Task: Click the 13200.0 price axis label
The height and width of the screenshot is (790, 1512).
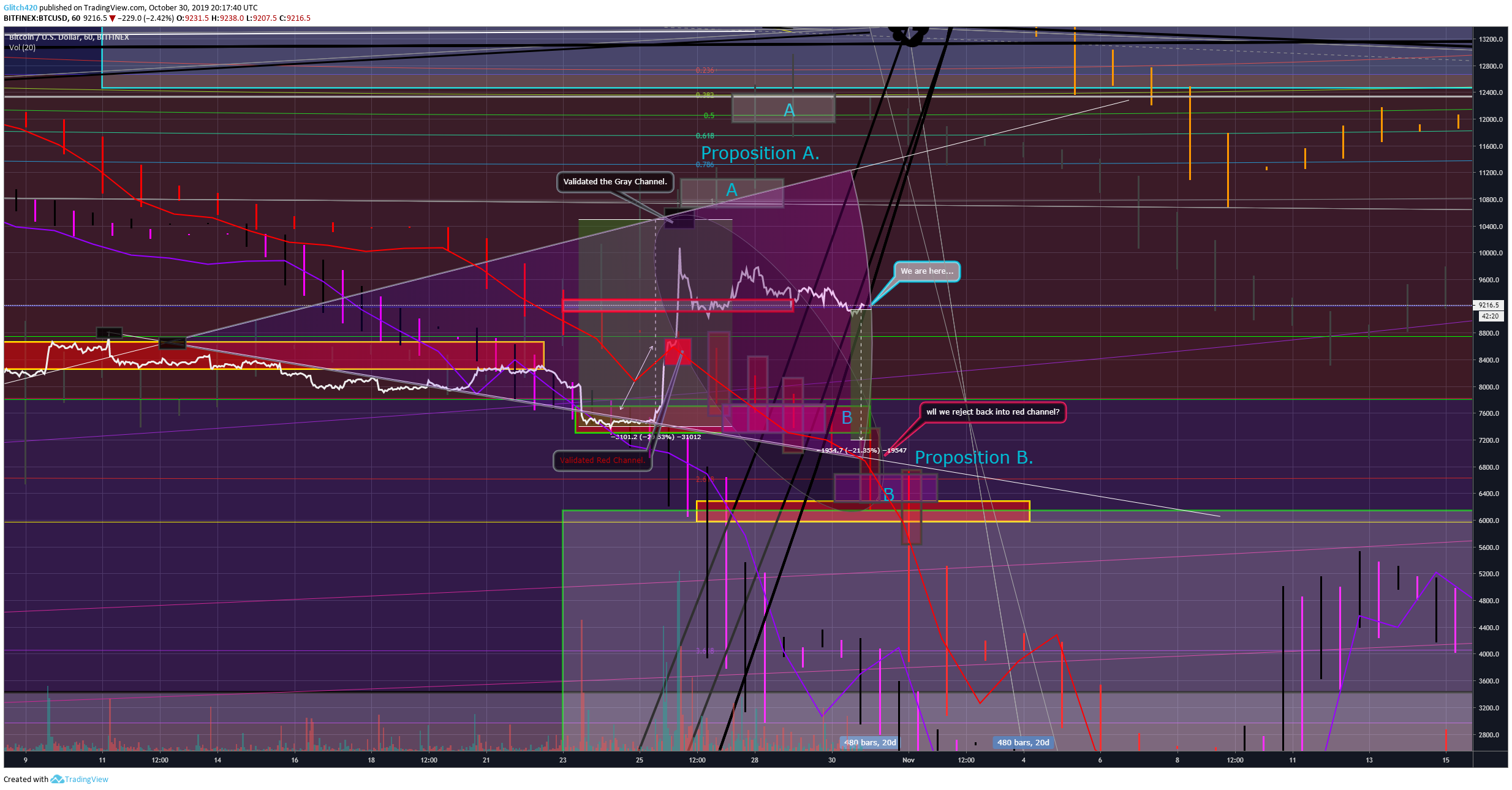Action: pyautogui.click(x=1491, y=39)
